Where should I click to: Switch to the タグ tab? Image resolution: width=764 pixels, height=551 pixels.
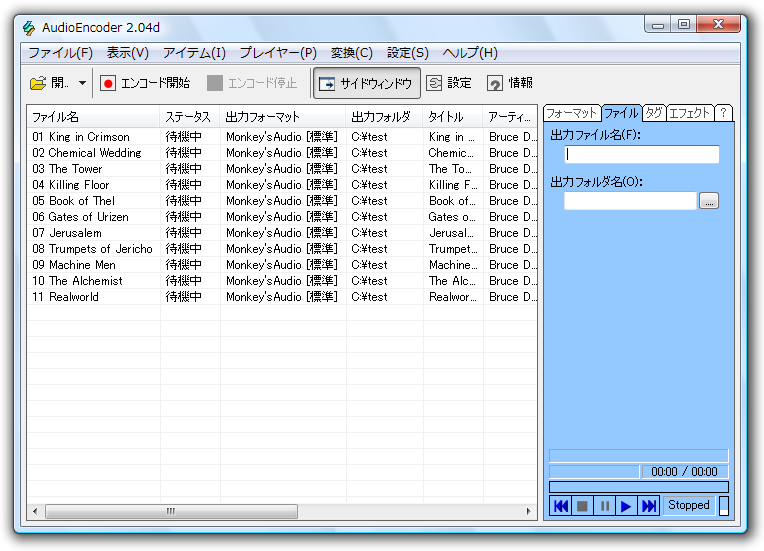(x=654, y=113)
